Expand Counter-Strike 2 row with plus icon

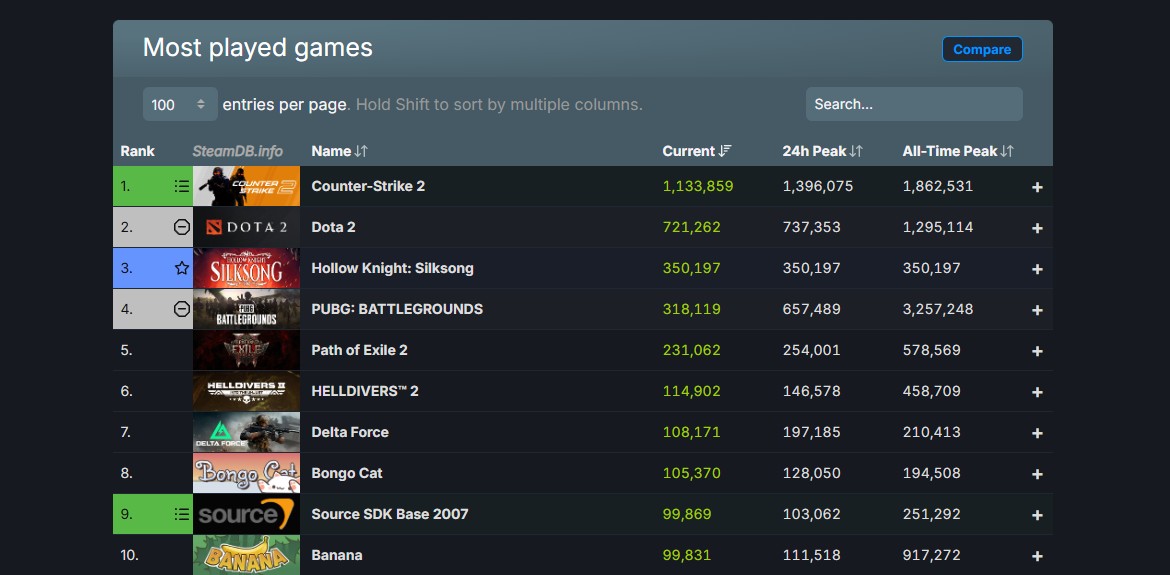(1037, 187)
